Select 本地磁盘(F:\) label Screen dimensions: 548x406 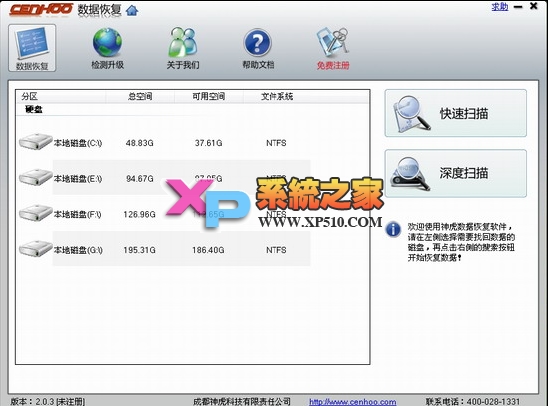pyautogui.click(x=77, y=214)
